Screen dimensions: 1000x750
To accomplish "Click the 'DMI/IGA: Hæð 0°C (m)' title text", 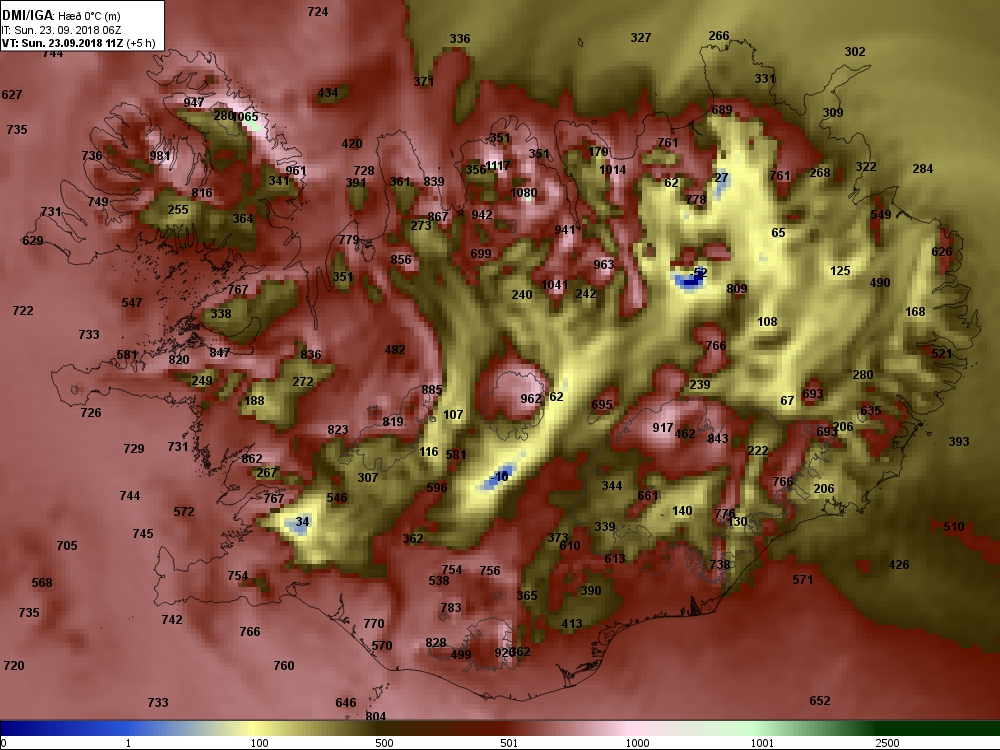I will [61, 15].
